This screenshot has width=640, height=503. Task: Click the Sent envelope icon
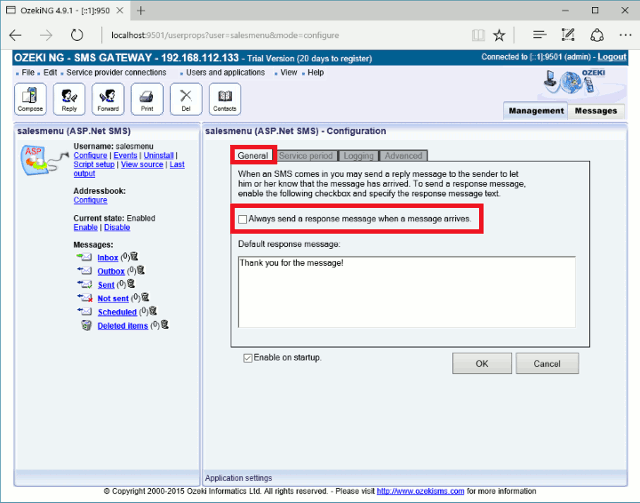pos(84,284)
